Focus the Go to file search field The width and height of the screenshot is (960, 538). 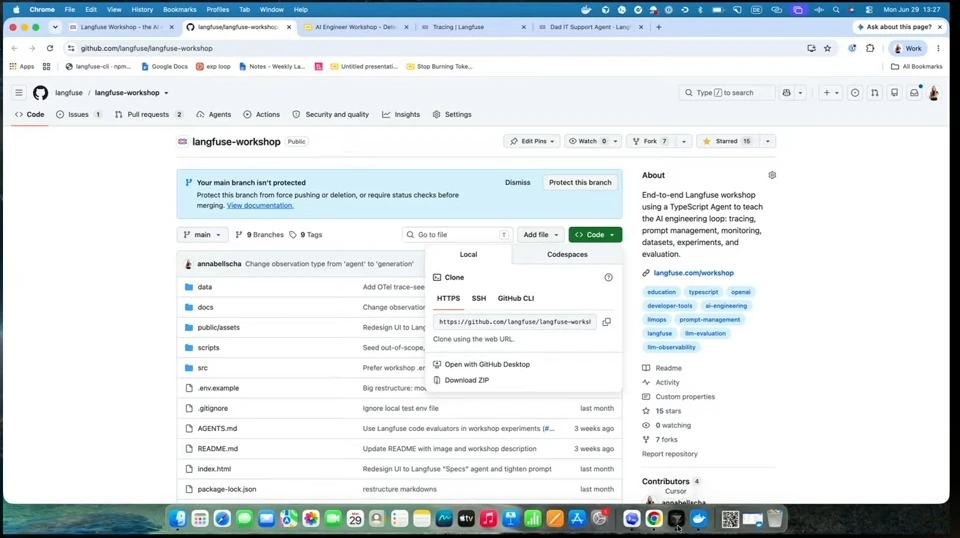457,235
